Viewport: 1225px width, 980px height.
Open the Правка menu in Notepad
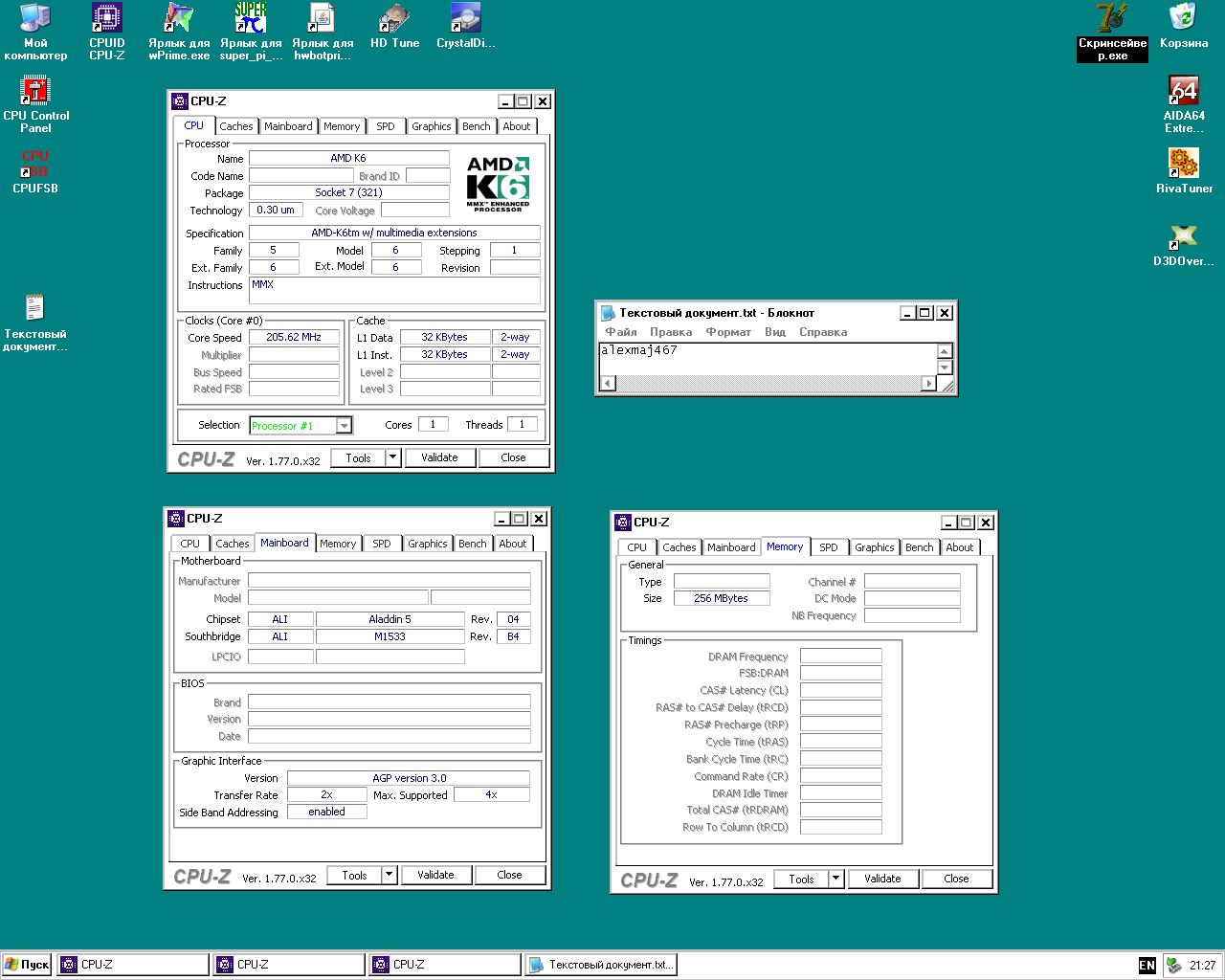[x=671, y=332]
